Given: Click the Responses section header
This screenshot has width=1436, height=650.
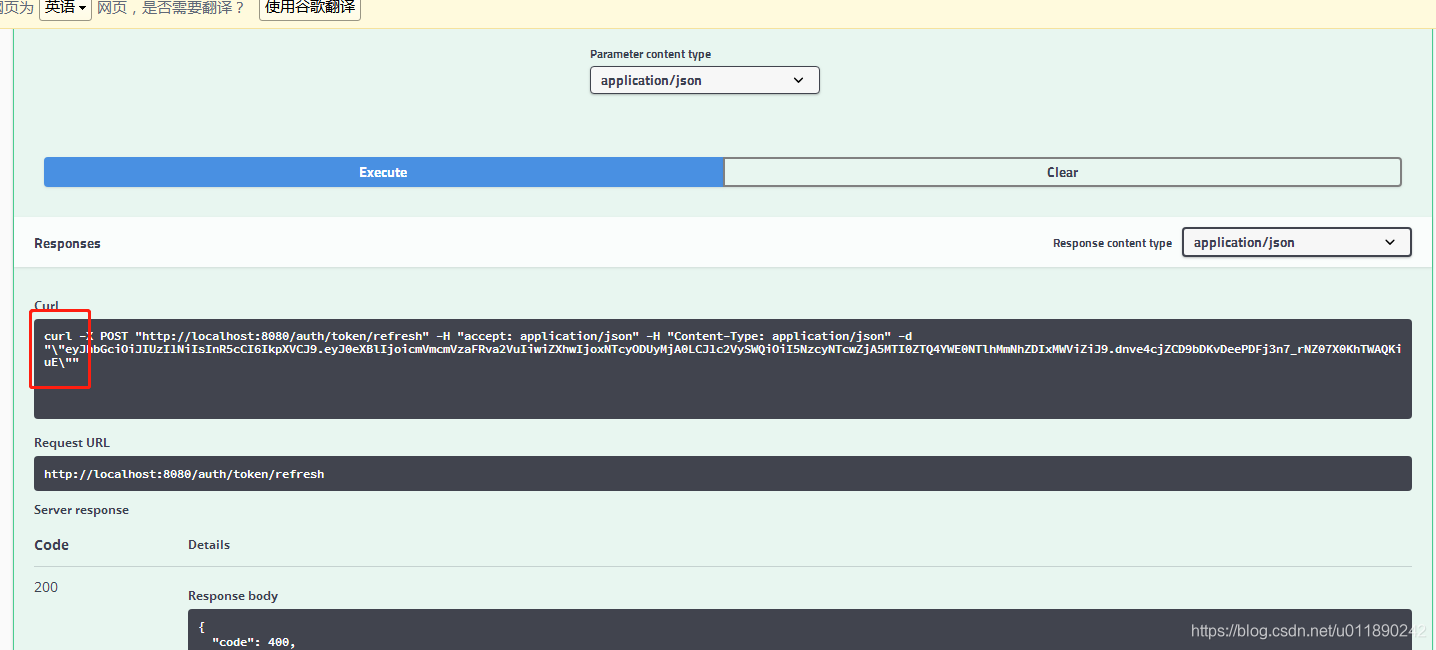Looking at the screenshot, I should coord(67,243).
